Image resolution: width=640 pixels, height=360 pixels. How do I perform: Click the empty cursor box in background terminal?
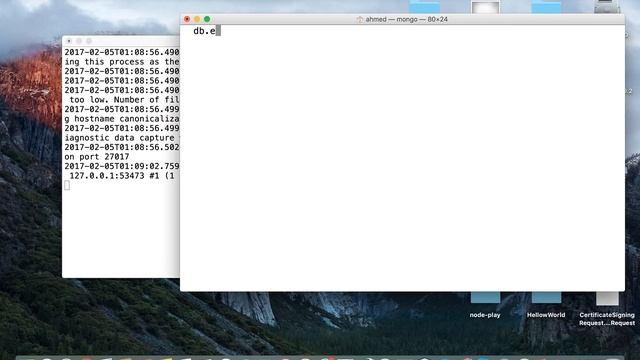coord(67,185)
